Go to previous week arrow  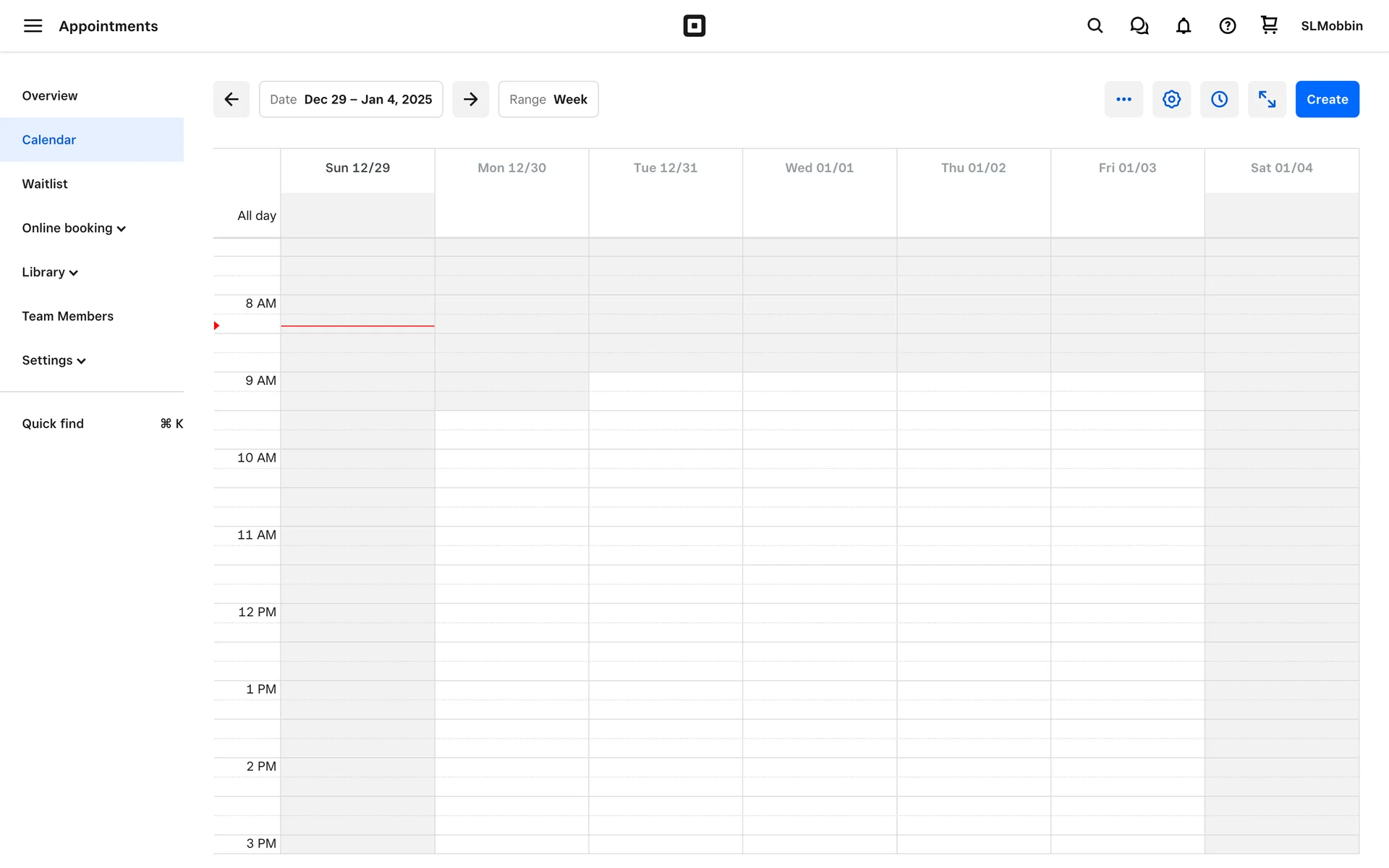(231, 99)
